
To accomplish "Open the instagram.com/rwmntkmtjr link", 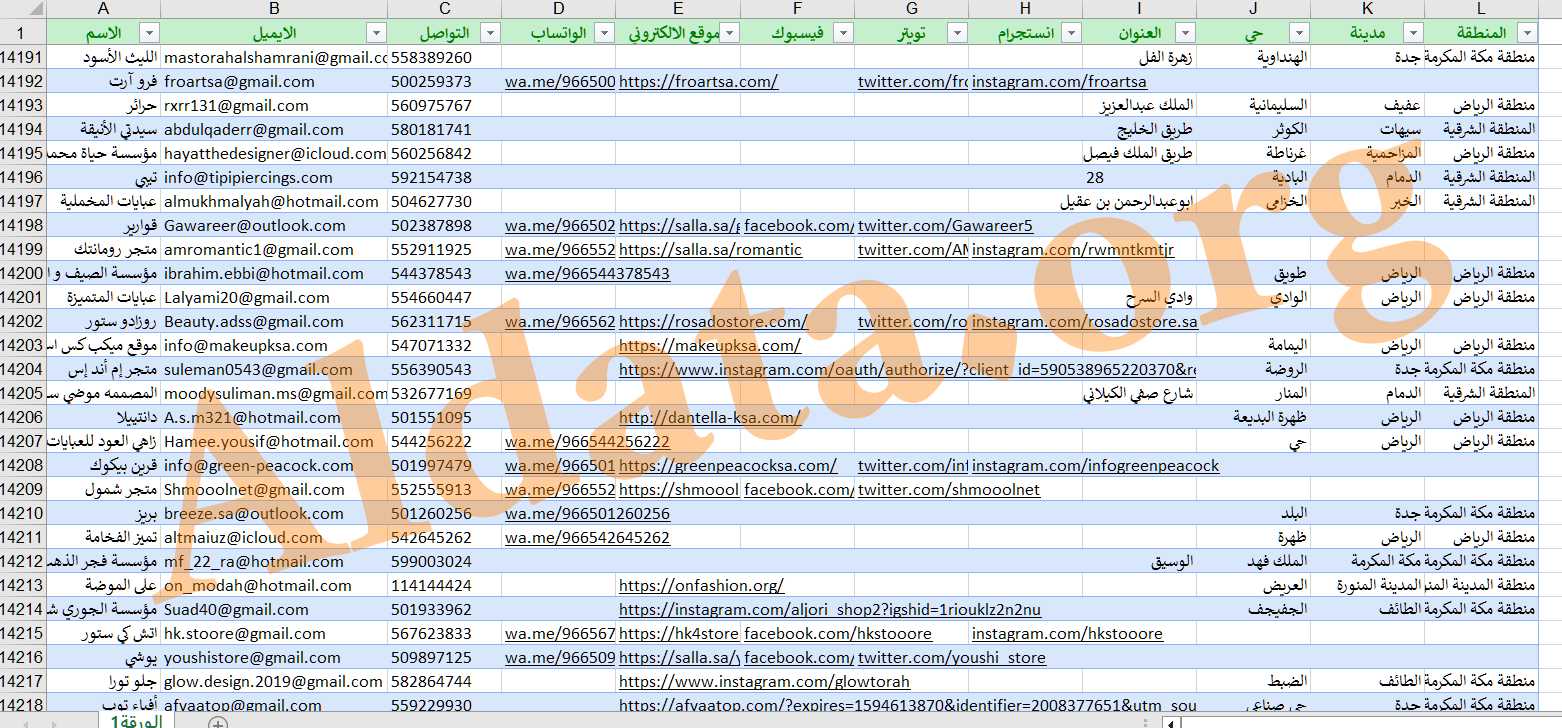I will point(1073,249).
